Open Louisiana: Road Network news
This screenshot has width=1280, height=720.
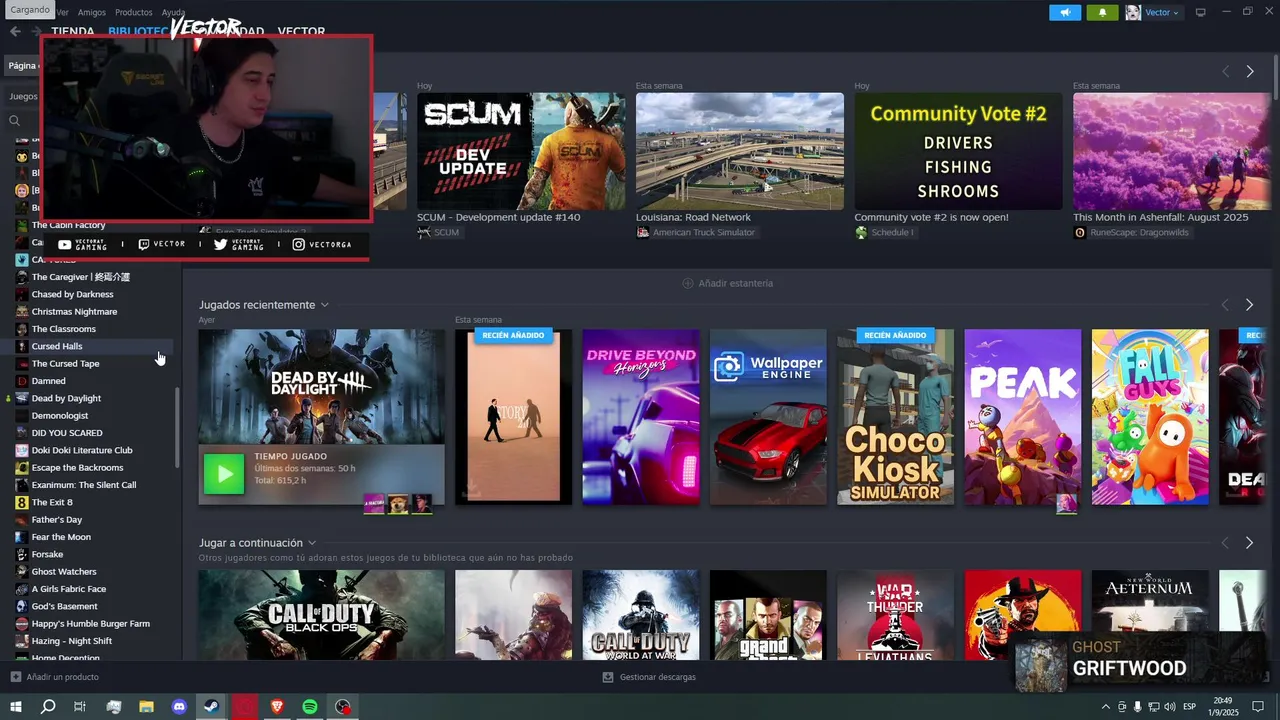[740, 151]
